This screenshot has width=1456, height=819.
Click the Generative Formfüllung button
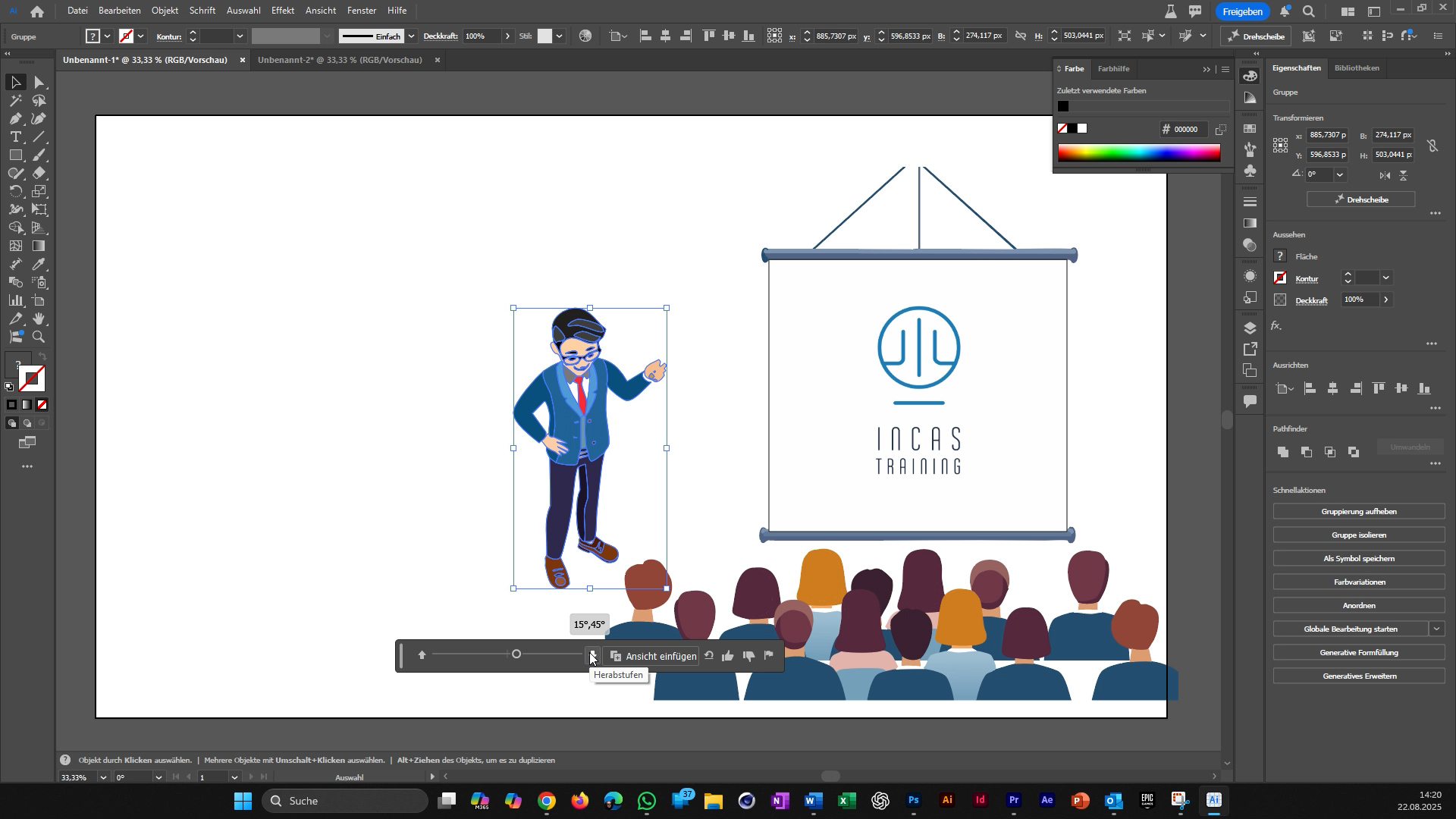[1358, 653]
